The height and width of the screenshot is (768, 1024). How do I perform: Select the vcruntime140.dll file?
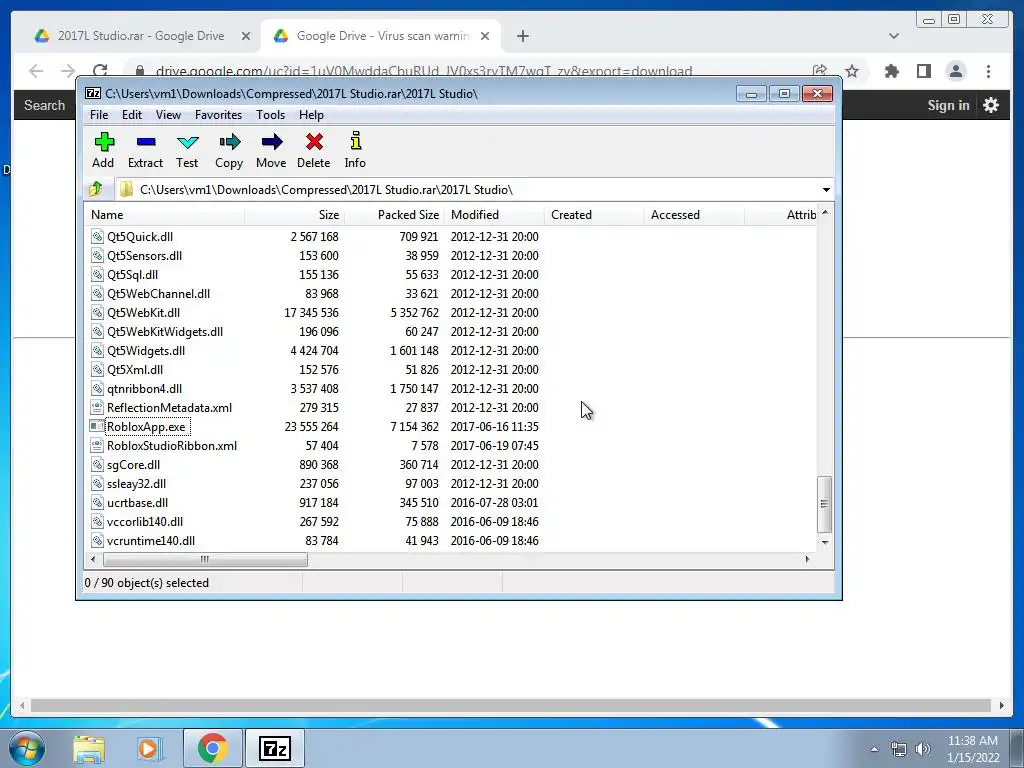click(151, 541)
